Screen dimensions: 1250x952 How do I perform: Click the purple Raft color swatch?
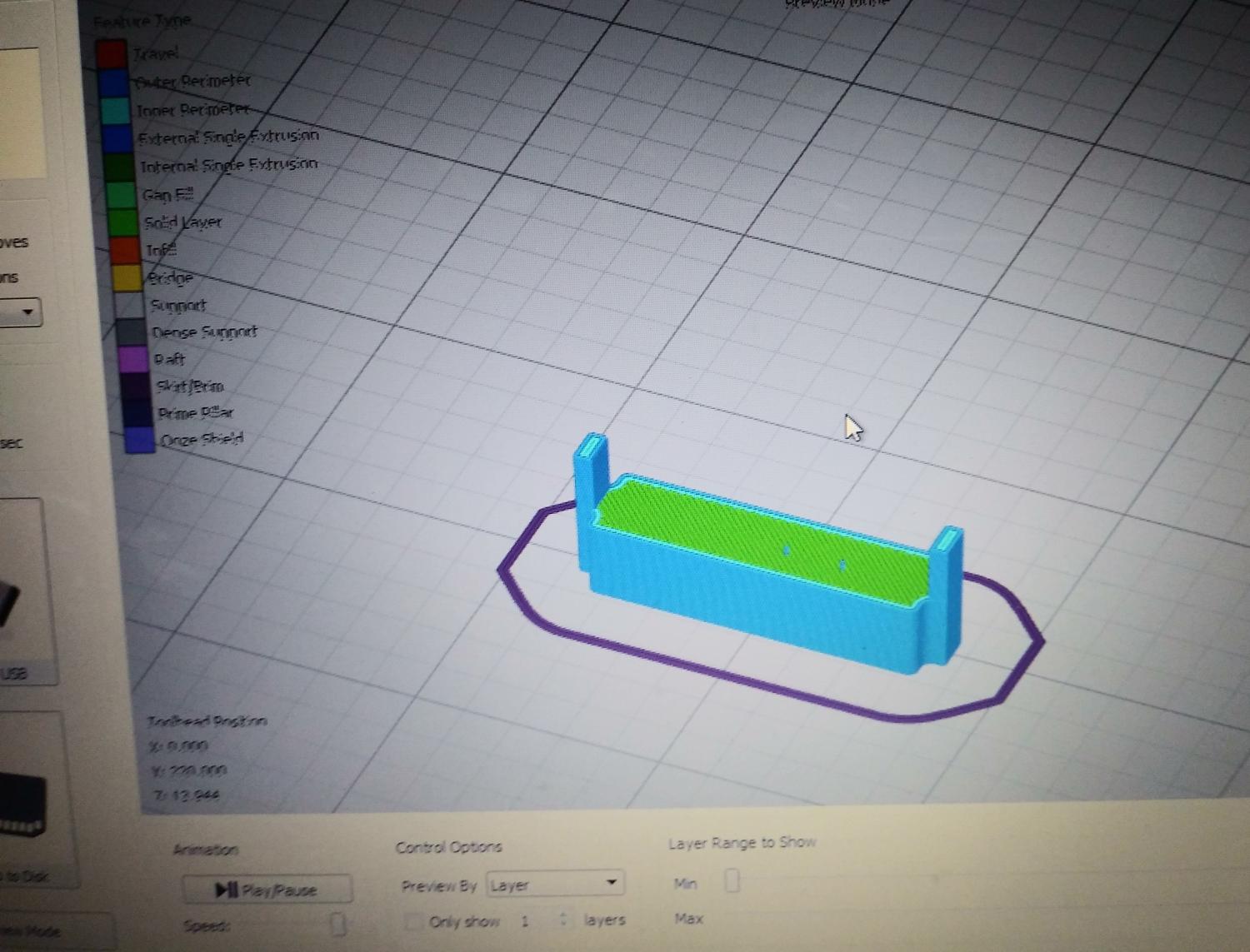tap(134, 359)
